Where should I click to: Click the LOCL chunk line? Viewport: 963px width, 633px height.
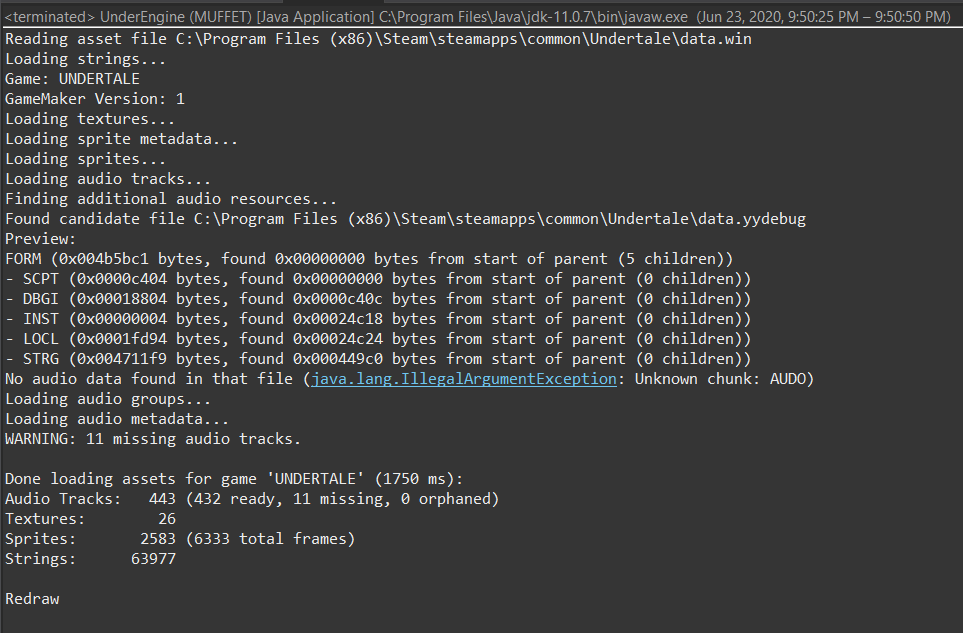[x=378, y=339]
